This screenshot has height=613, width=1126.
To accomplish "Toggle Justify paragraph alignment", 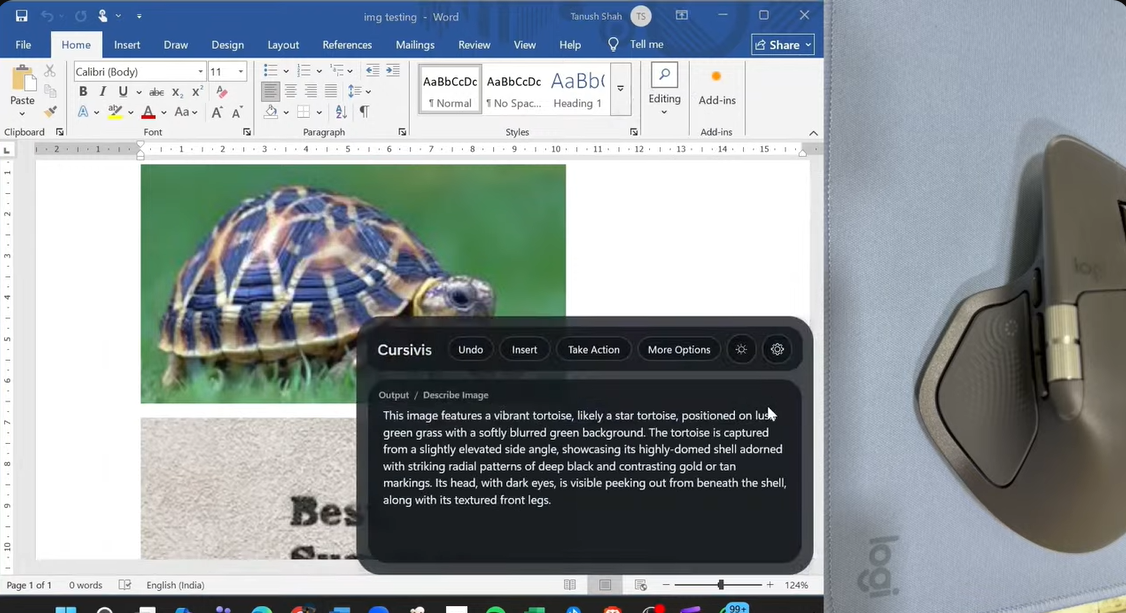I will [330, 91].
